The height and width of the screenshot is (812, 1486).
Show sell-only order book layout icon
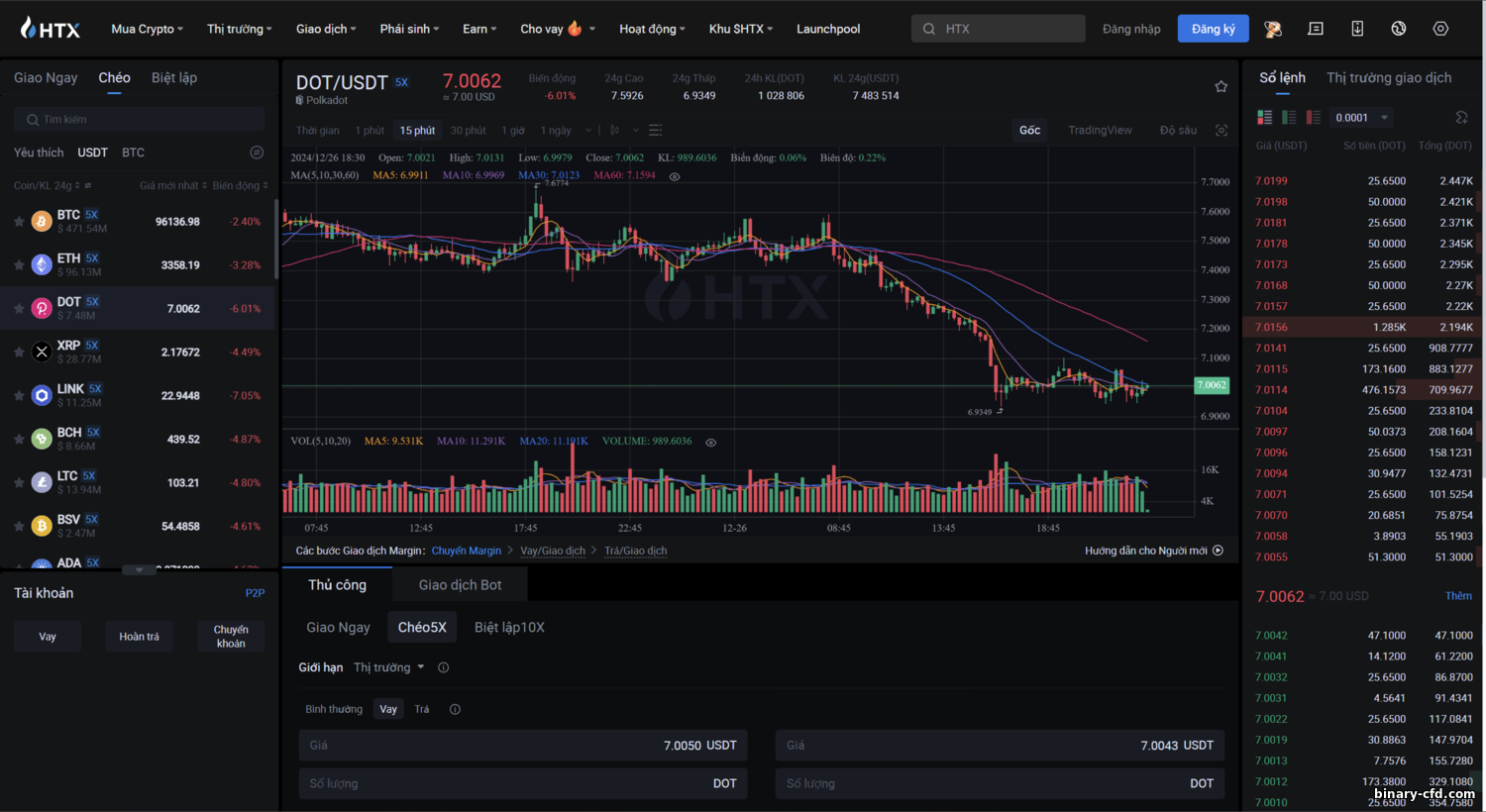point(1314,117)
